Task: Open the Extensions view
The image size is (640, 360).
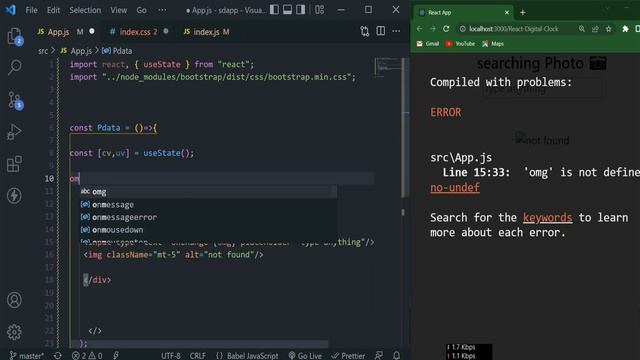Action: [14, 164]
